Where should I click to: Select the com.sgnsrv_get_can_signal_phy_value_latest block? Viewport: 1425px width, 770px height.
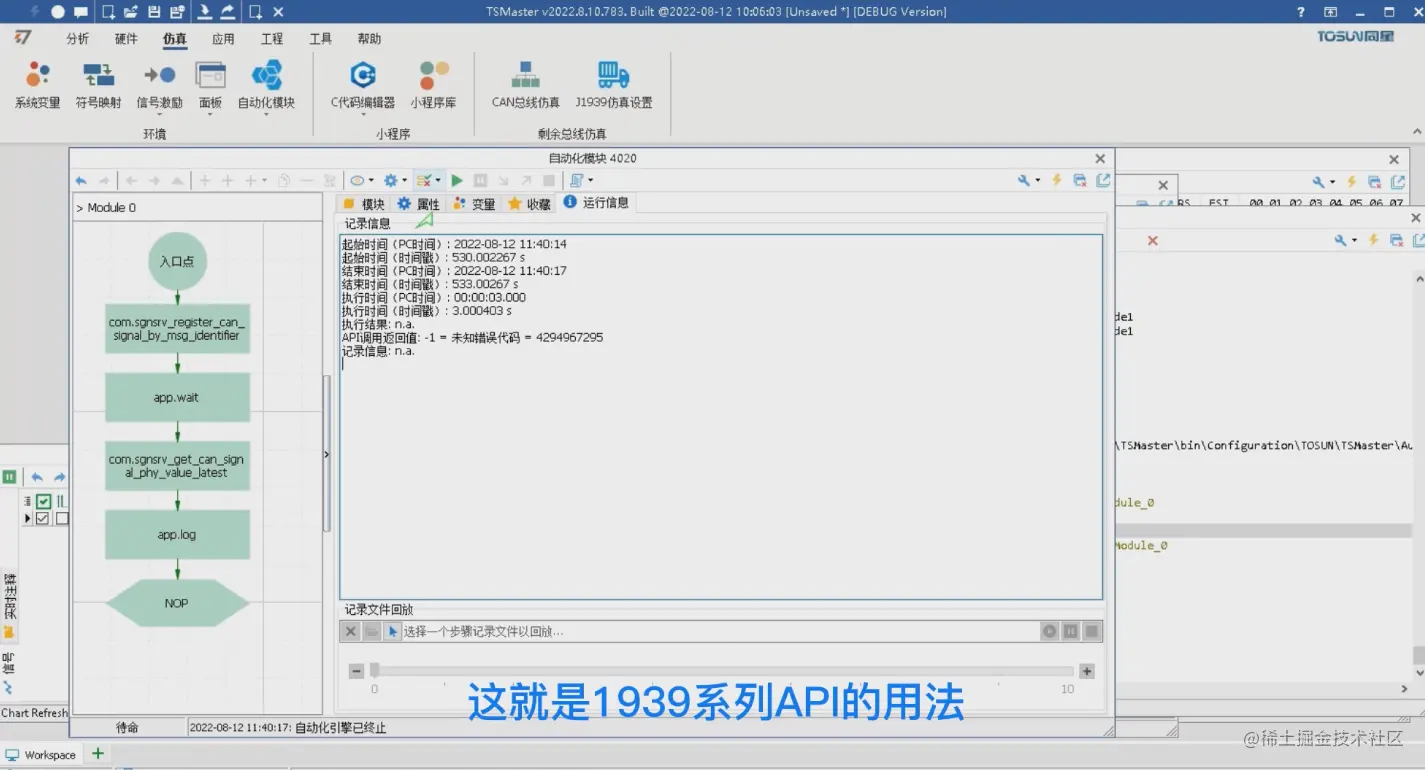pos(177,466)
